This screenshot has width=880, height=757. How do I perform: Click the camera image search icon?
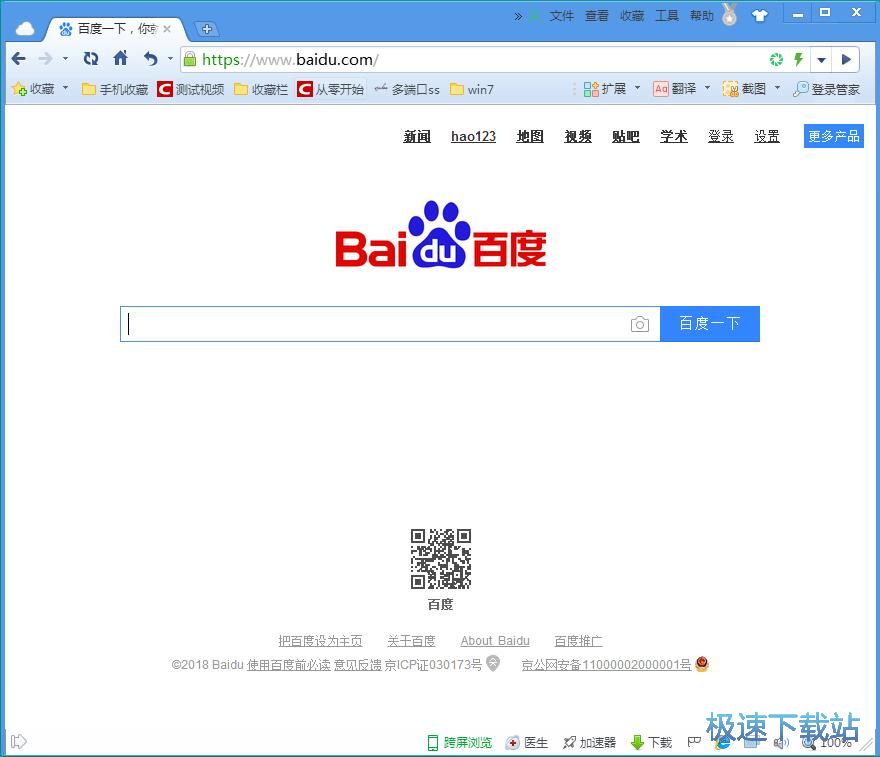(x=639, y=324)
